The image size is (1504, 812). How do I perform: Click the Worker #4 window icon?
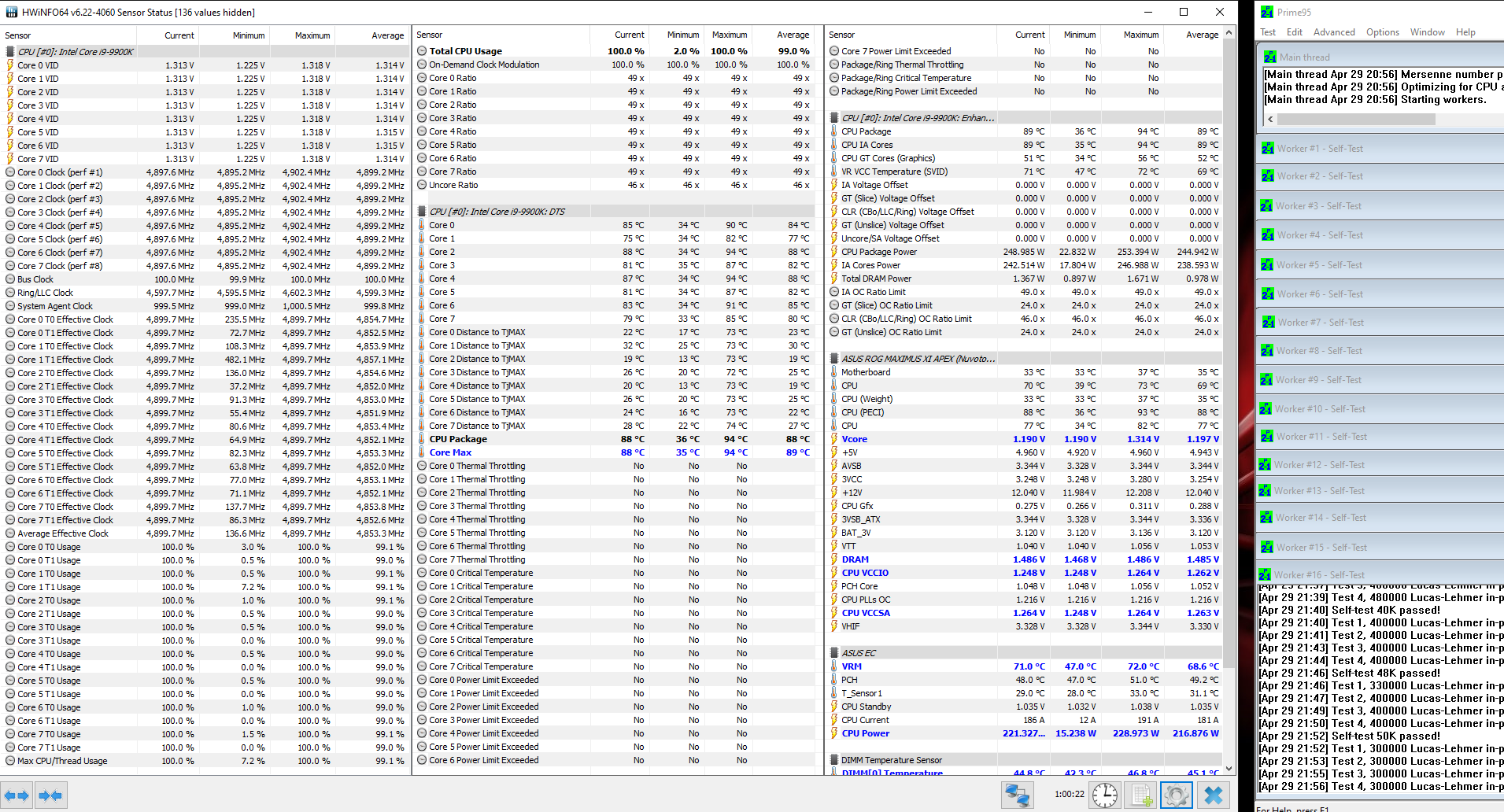(1268, 235)
